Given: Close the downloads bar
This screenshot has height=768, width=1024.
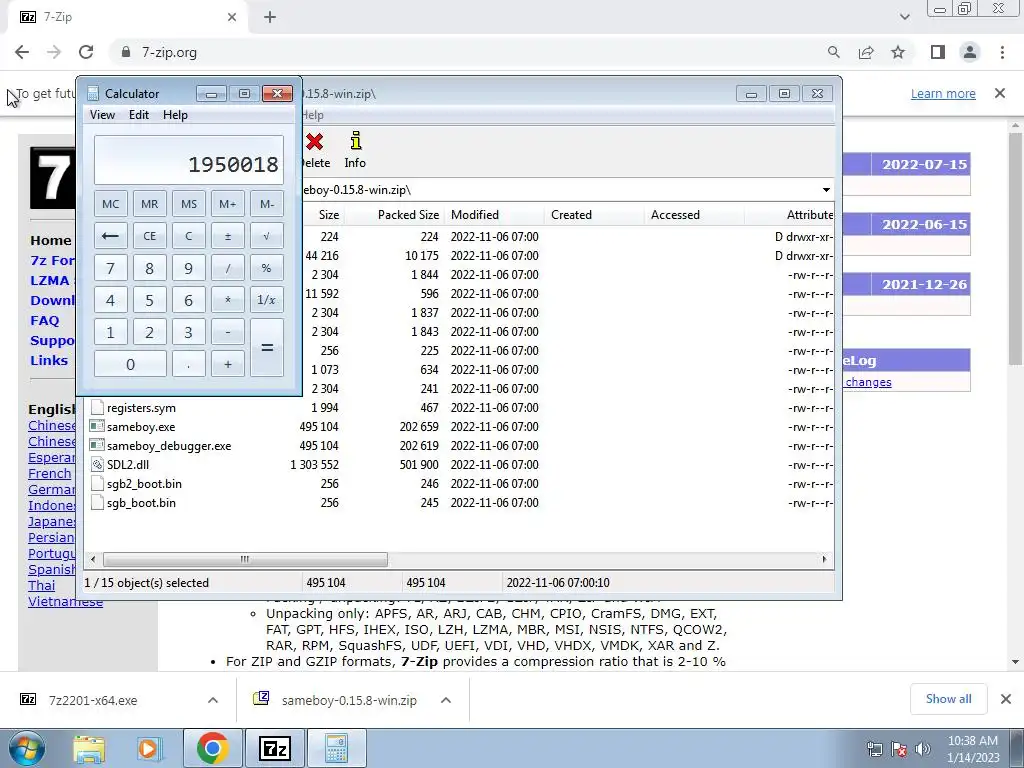Looking at the screenshot, I should (1006, 699).
